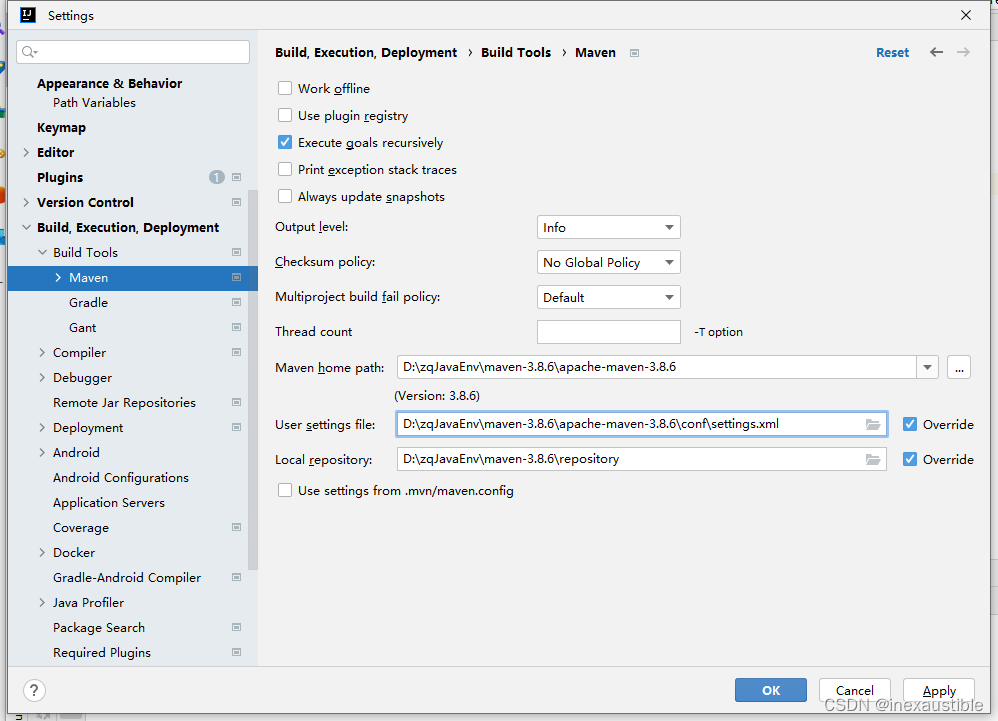Image resolution: width=998 pixels, height=721 pixels.
Task: Open the Maven home path dropdown arrow
Action: (927, 367)
